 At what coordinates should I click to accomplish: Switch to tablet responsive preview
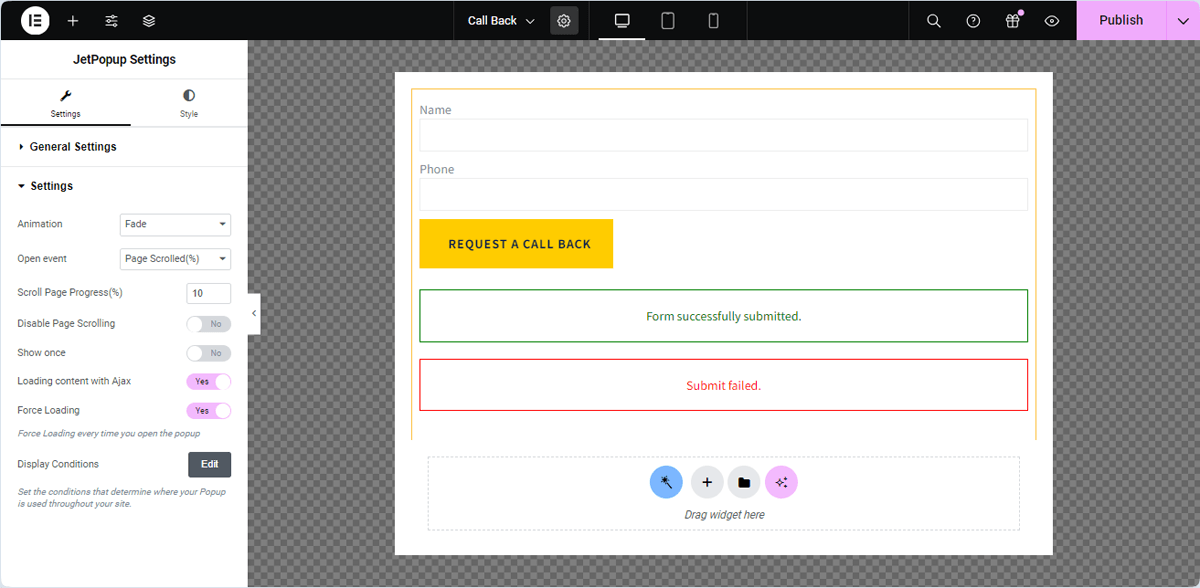point(667,20)
